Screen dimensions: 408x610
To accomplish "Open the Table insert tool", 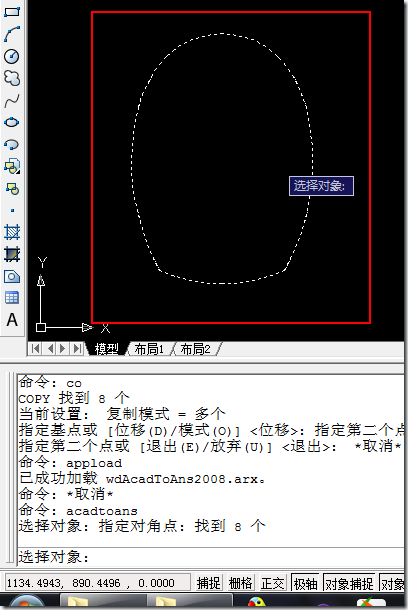I will pos(12,298).
